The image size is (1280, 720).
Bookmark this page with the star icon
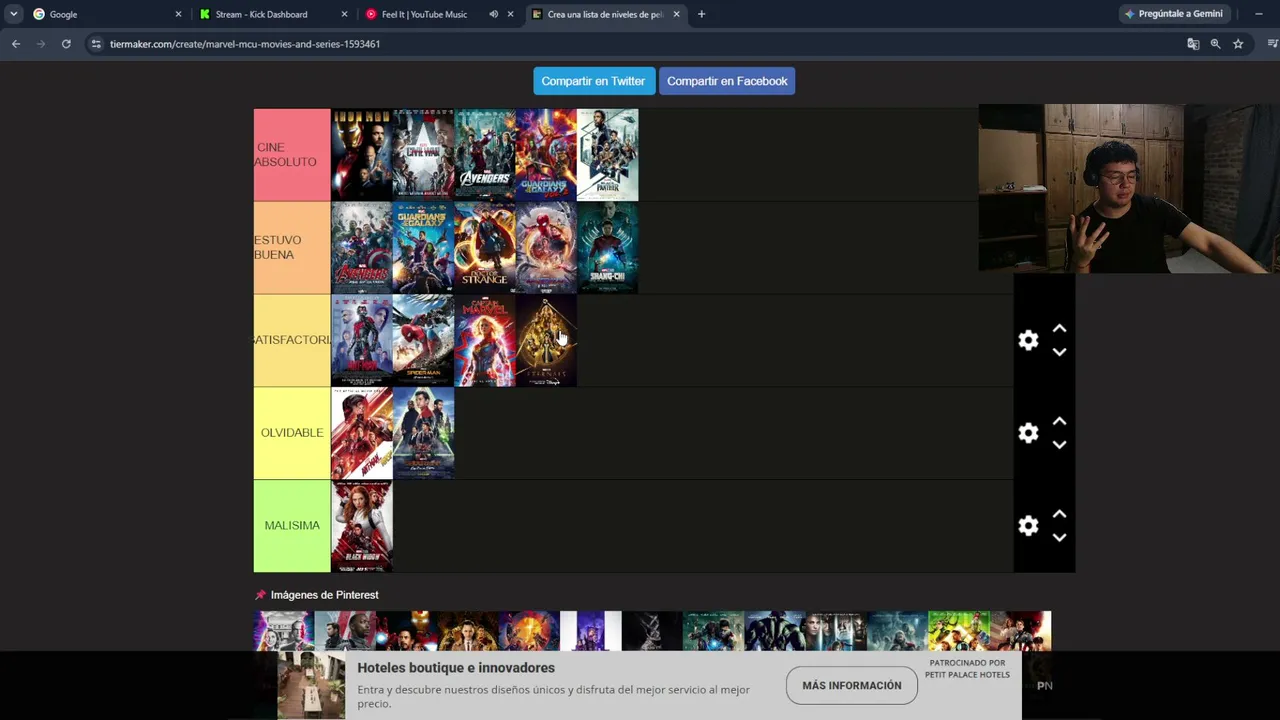point(1238,44)
